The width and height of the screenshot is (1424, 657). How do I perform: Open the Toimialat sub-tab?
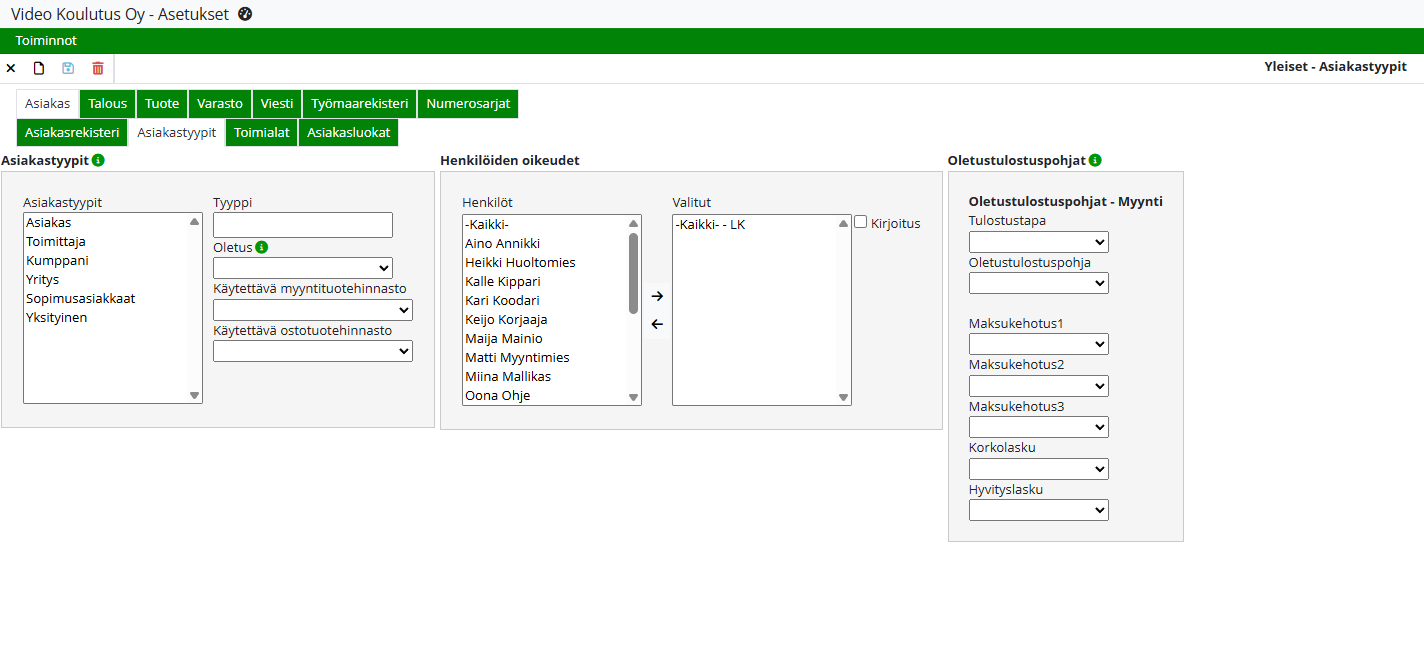[262, 132]
